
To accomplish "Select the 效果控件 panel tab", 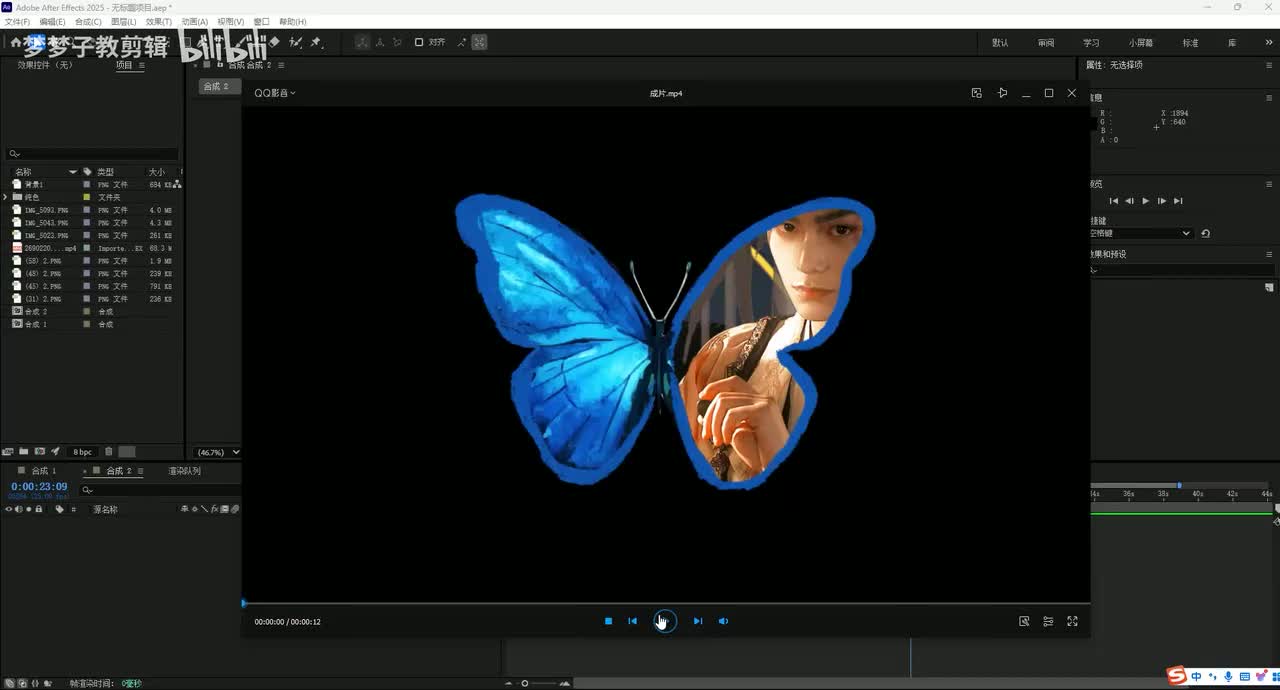I will point(45,65).
